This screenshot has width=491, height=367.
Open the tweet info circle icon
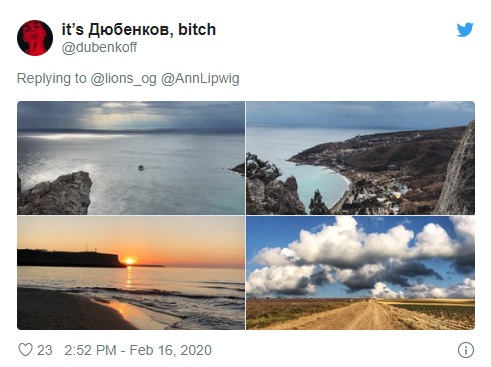(x=466, y=350)
